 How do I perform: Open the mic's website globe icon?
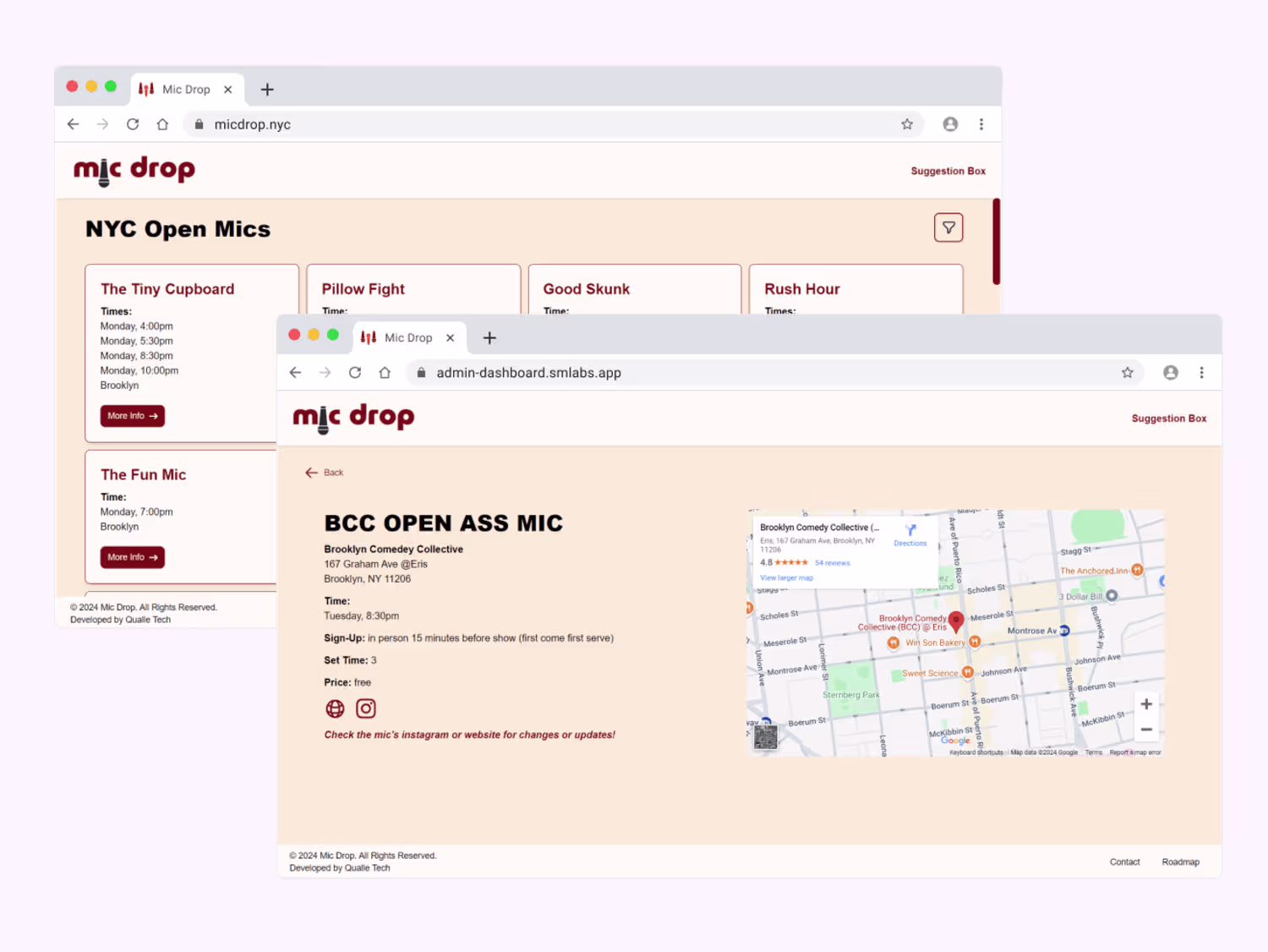(335, 709)
